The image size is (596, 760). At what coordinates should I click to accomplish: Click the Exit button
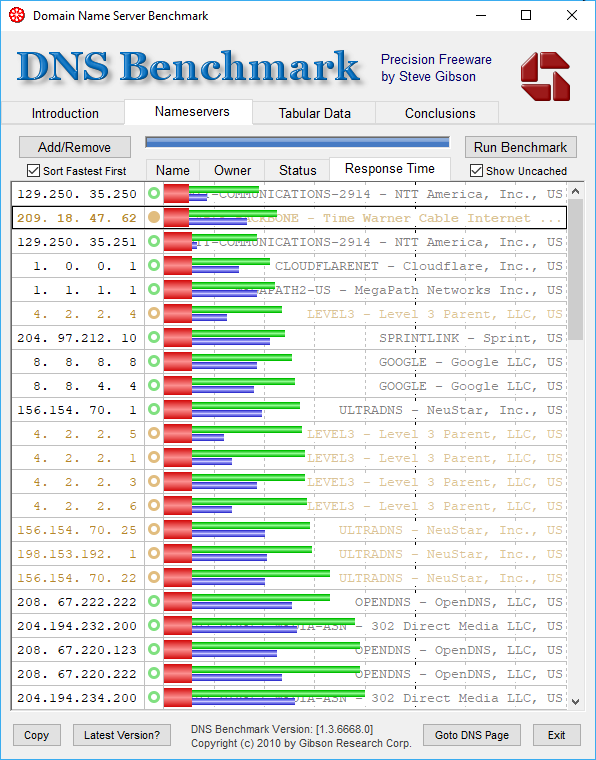click(556, 735)
